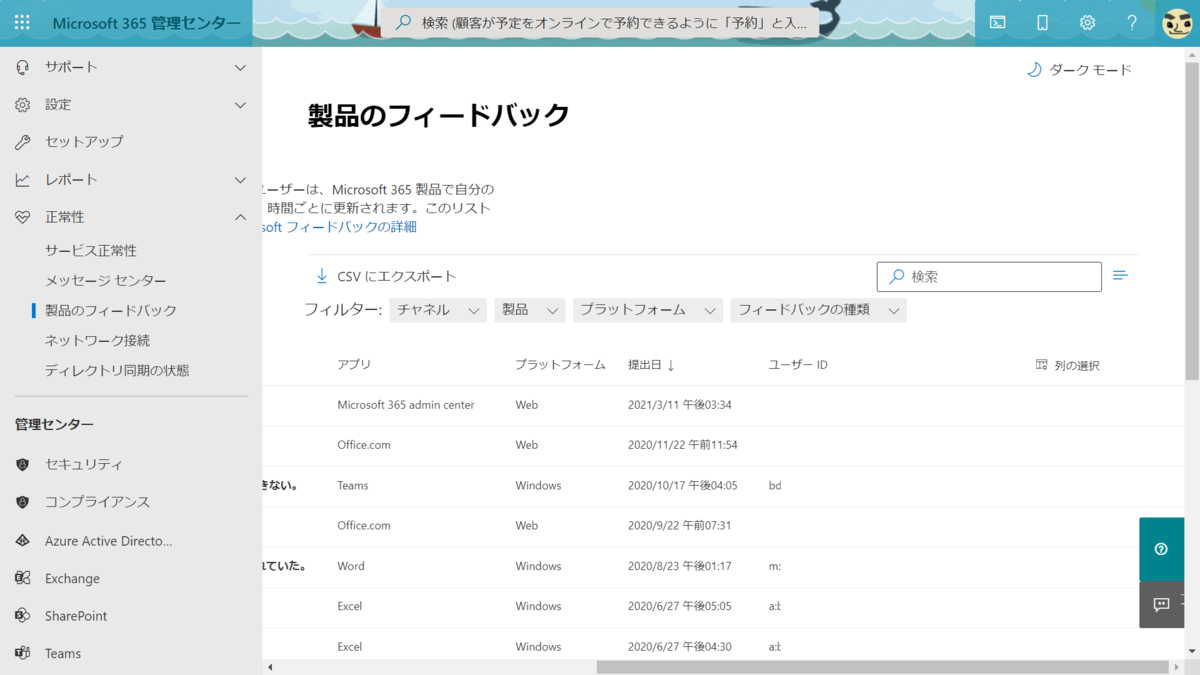Screen dimensions: 1200x675
Task: Expand the 設定 section chevron
Action: coord(240,104)
